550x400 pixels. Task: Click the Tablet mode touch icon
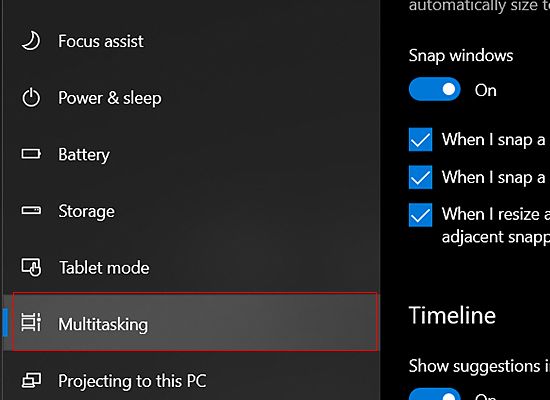pos(31,267)
